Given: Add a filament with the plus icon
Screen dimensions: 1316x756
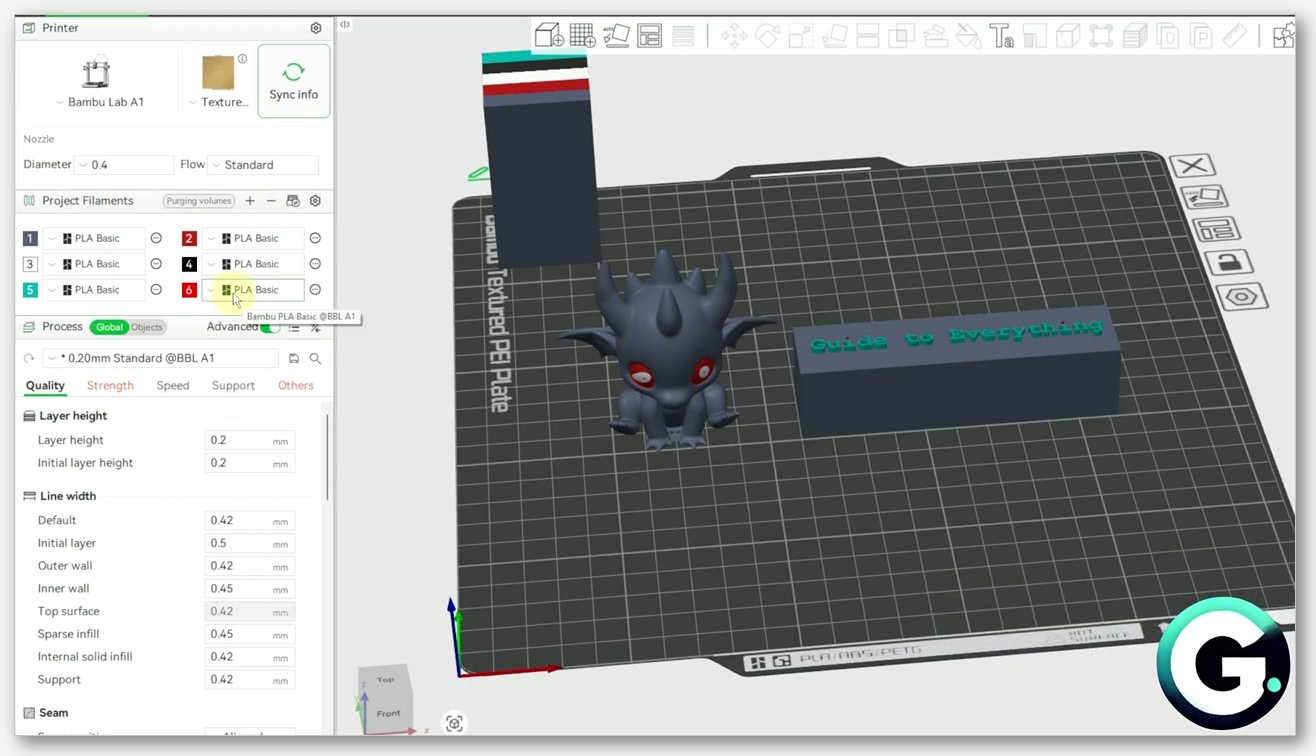Looking at the screenshot, I should tap(250, 201).
